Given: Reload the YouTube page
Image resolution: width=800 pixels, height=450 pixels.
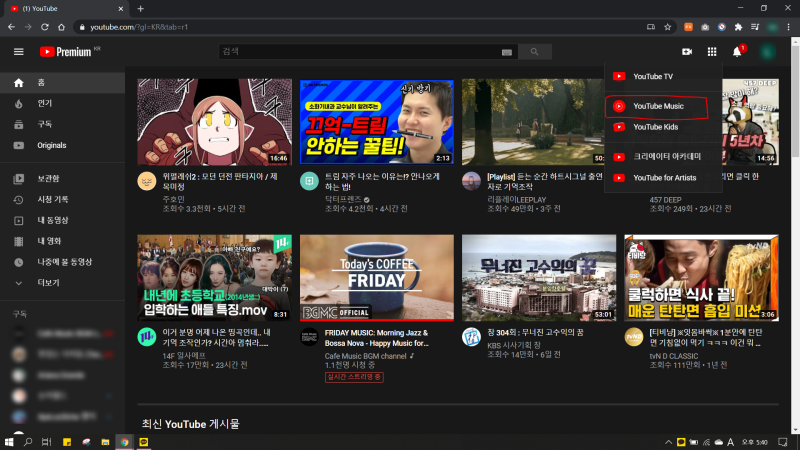Looking at the screenshot, I should [45, 27].
